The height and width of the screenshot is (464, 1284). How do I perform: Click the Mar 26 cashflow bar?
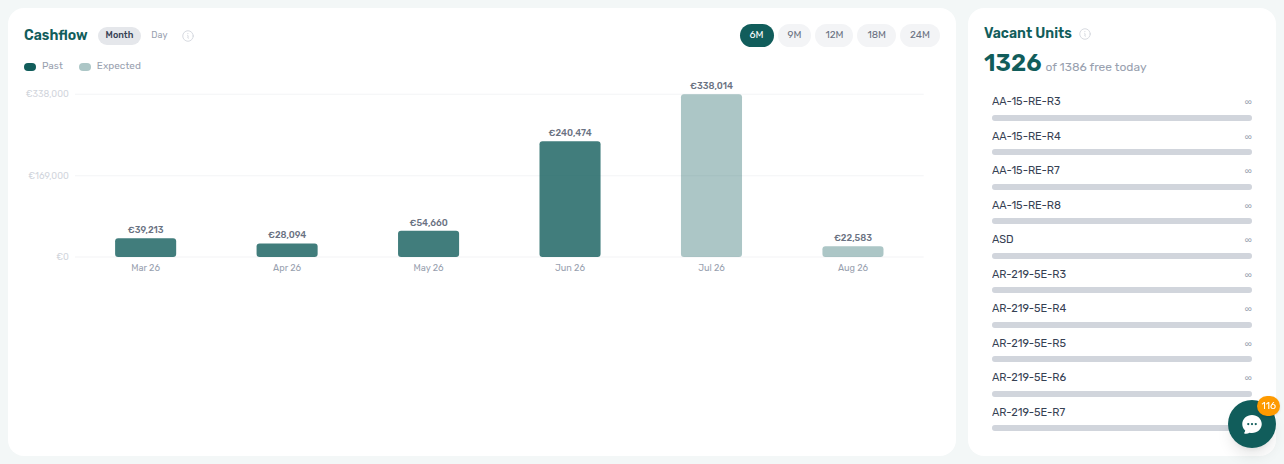tap(146, 247)
